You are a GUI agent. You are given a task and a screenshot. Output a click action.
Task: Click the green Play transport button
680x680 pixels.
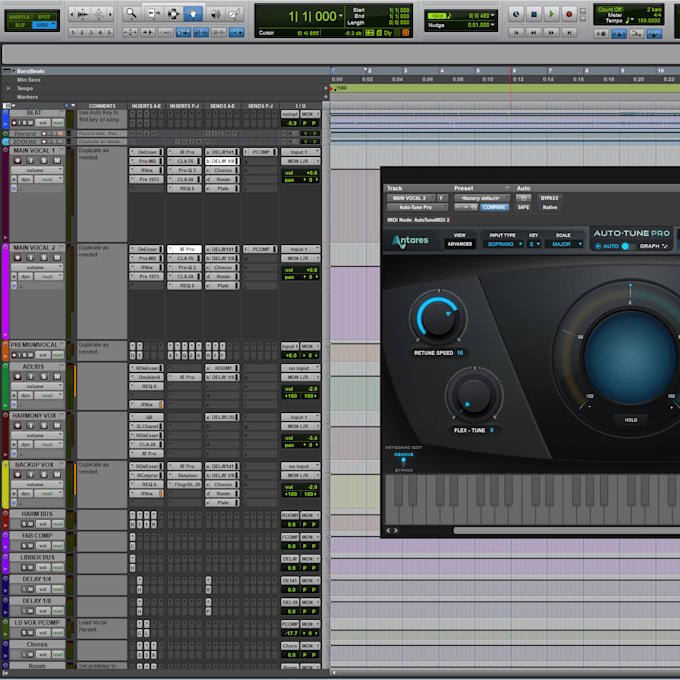552,14
